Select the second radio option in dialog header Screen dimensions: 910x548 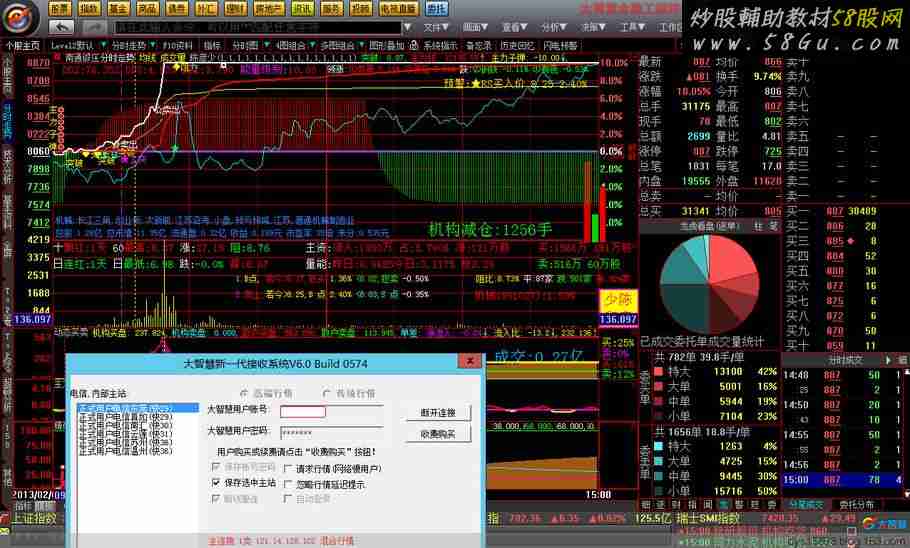coord(327,393)
